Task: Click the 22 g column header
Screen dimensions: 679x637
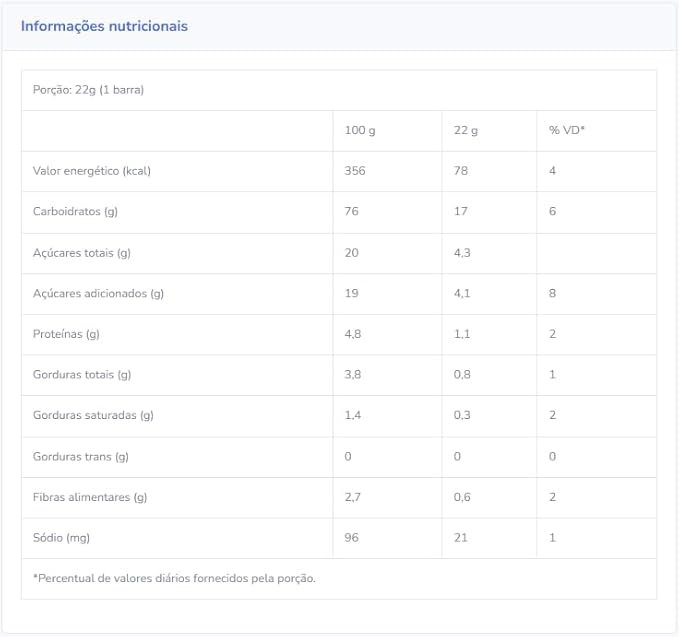Action: pos(466,130)
